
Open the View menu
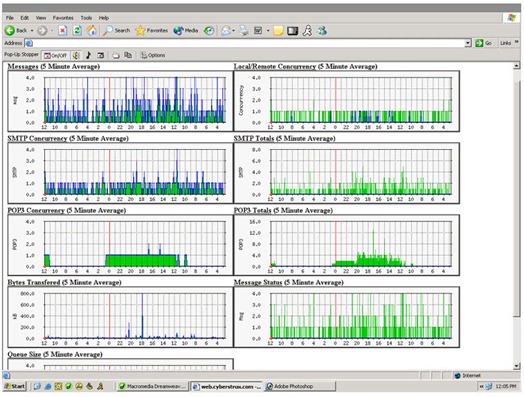click(41, 18)
